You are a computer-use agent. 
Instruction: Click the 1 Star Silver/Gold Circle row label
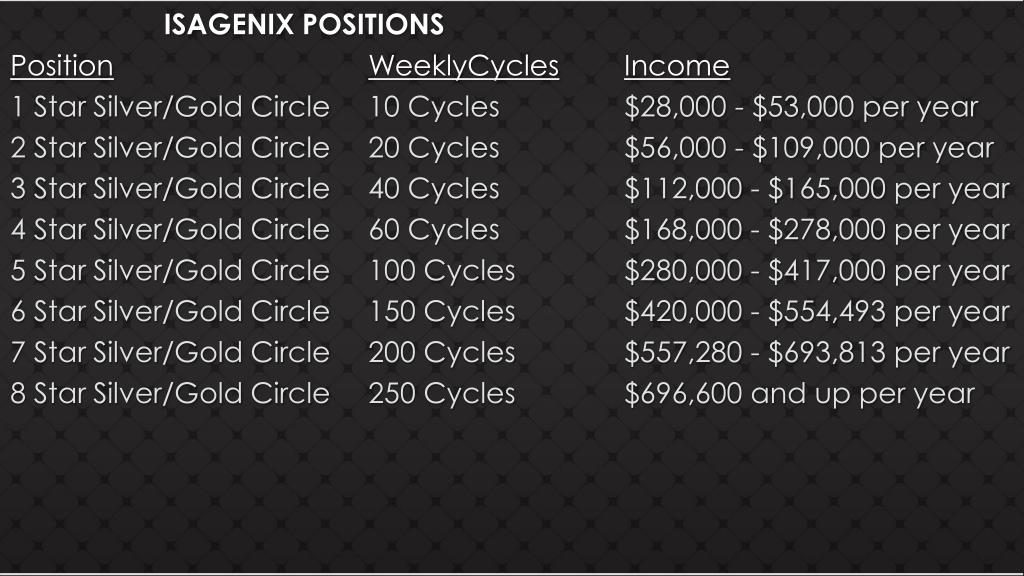point(170,107)
